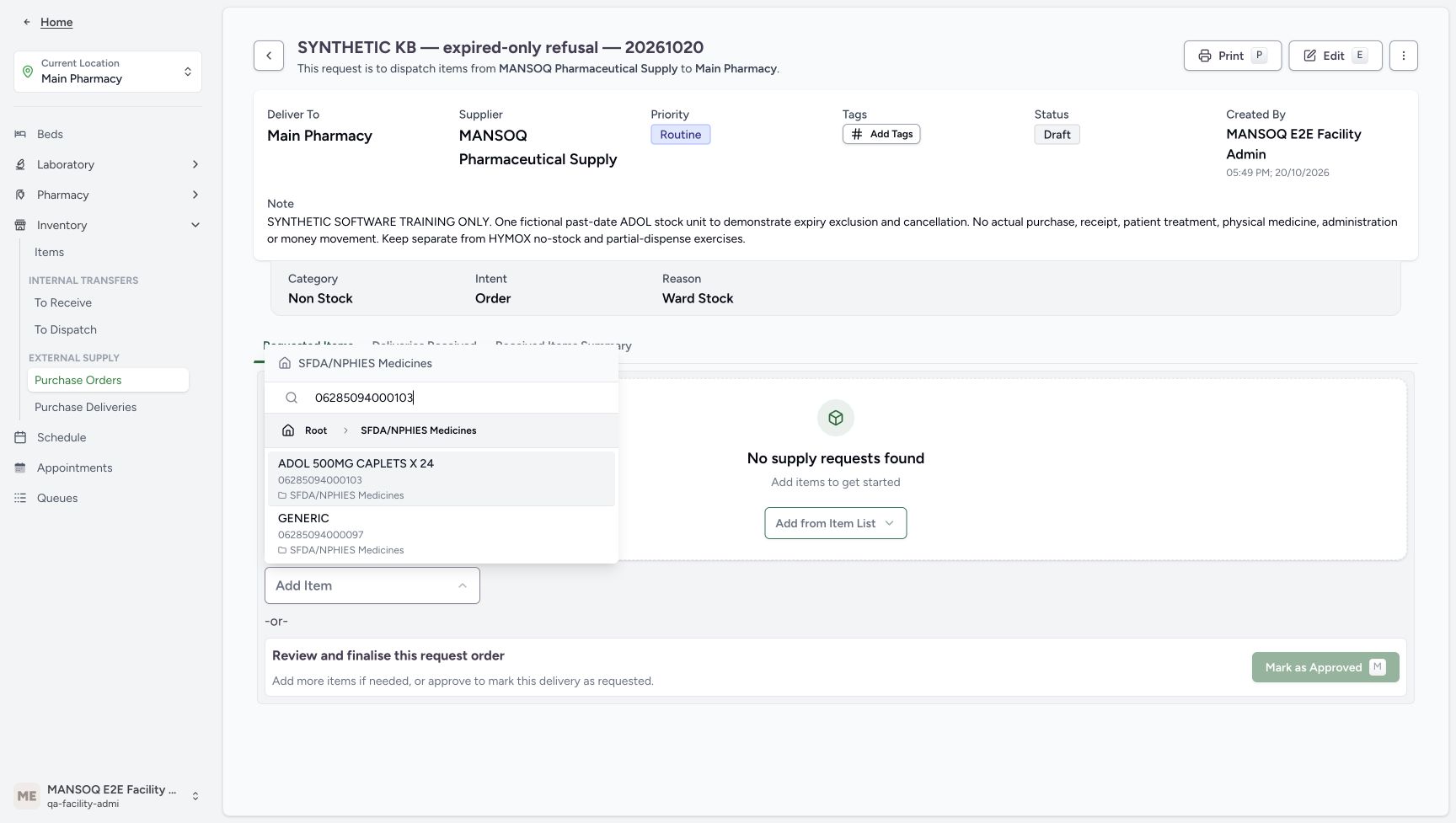This screenshot has height=823, width=1456.
Task: Open Add from Item List dropdown
Action: [835, 523]
